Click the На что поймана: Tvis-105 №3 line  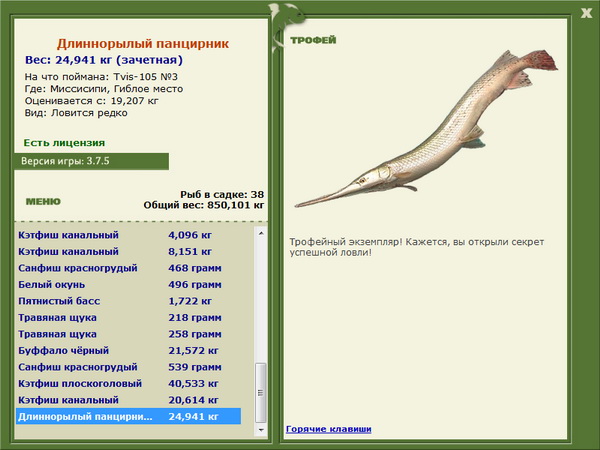click(101, 77)
